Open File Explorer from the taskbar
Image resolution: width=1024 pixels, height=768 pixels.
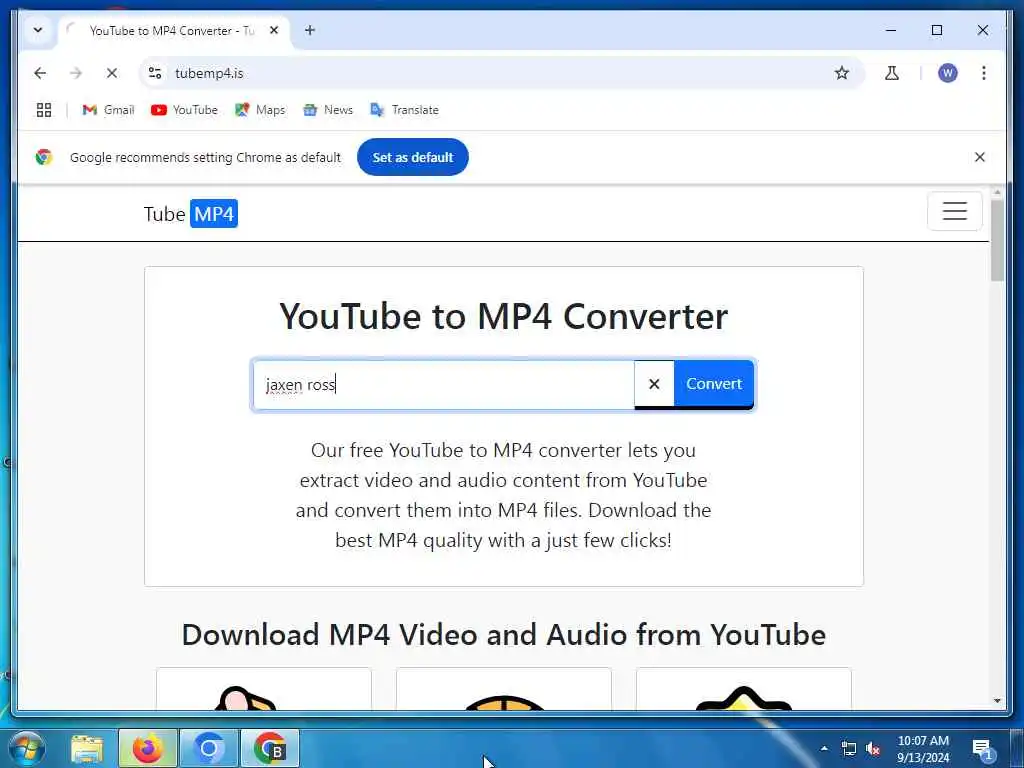pos(88,748)
